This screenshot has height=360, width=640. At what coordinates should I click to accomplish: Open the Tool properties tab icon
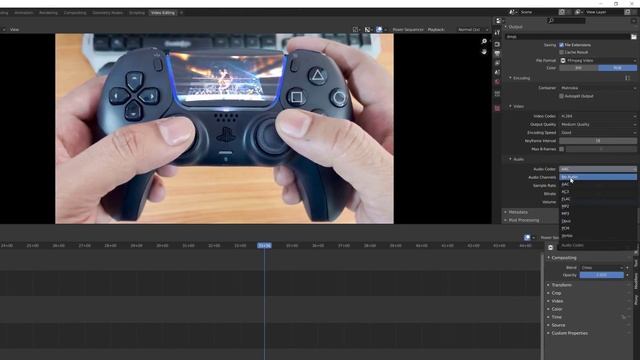tap(497, 33)
